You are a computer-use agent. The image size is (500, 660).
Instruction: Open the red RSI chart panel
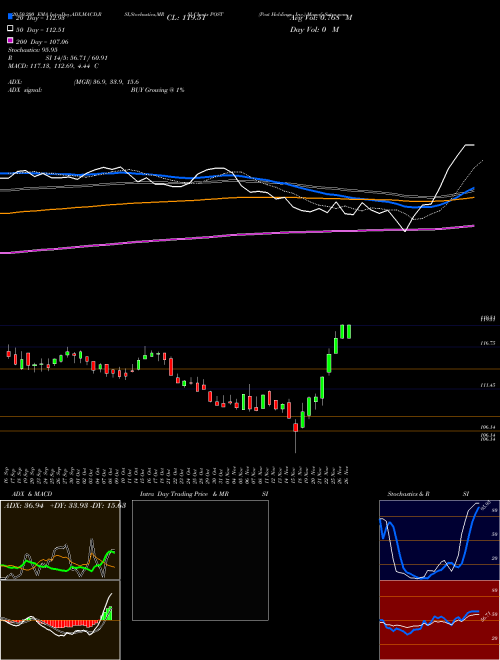439,620
